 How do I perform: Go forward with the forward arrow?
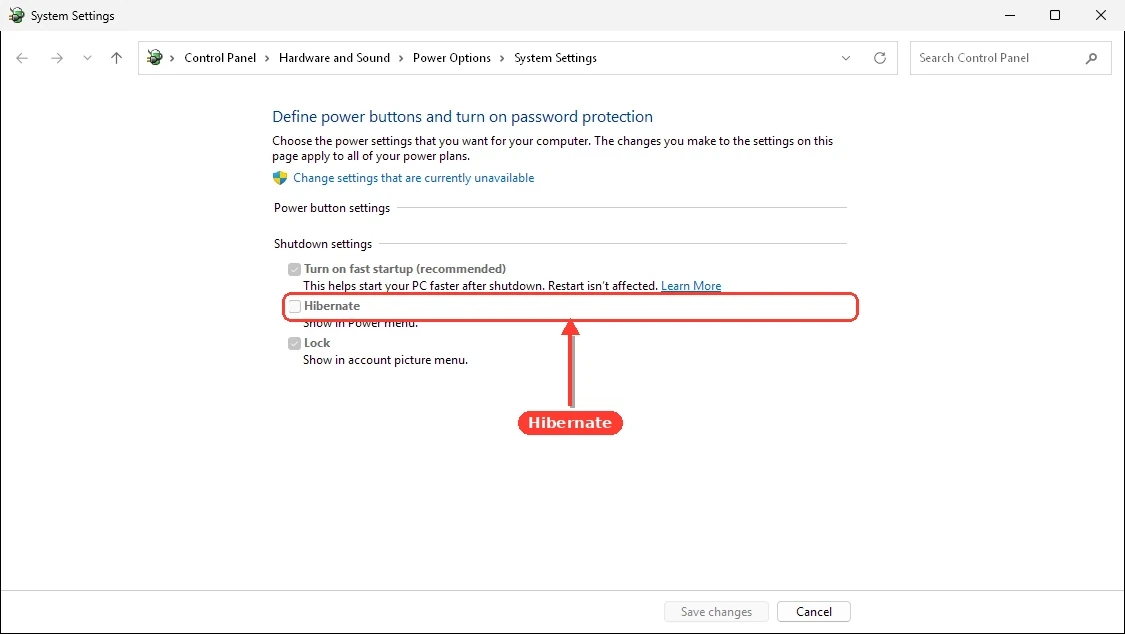tap(57, 58)
